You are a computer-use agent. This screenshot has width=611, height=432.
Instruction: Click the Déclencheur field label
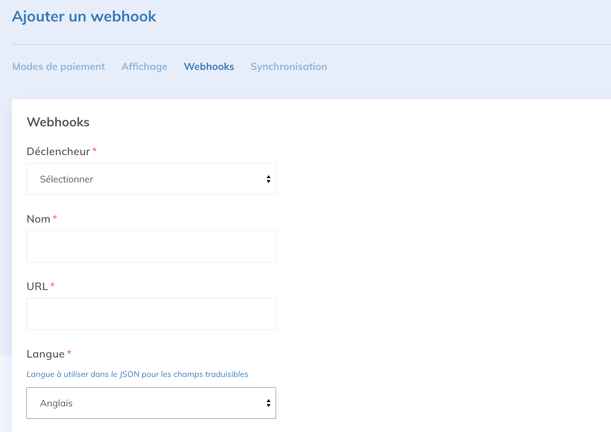[x=58, y=152]
